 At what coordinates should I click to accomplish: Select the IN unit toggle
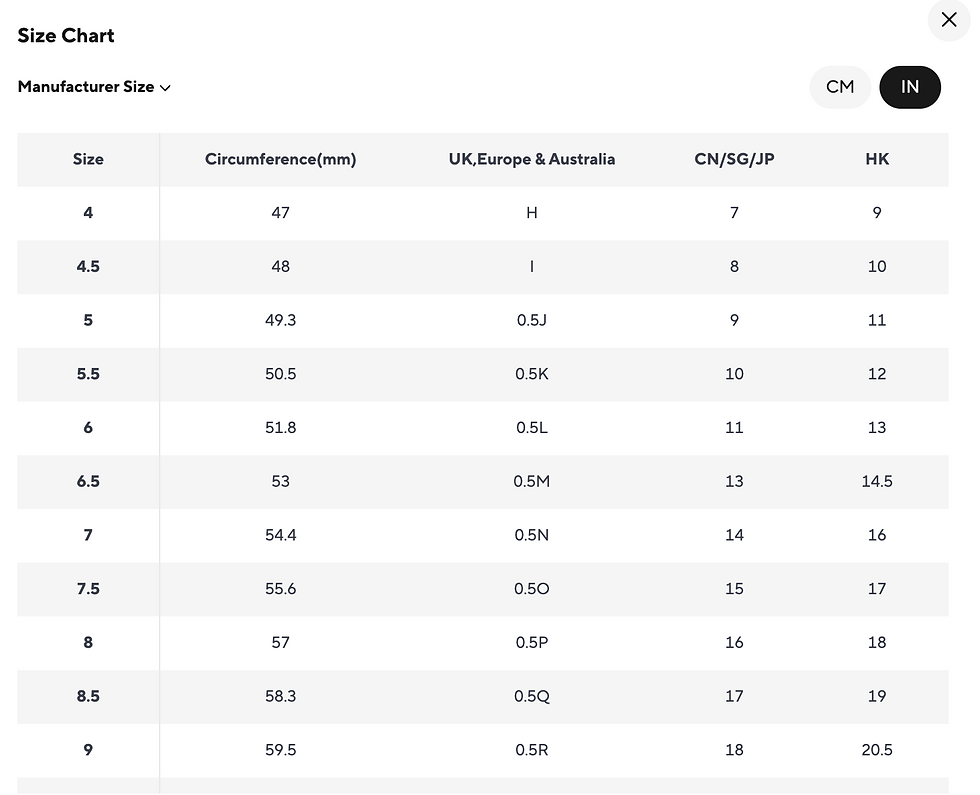pyautogui.click(x=909, y=87)
